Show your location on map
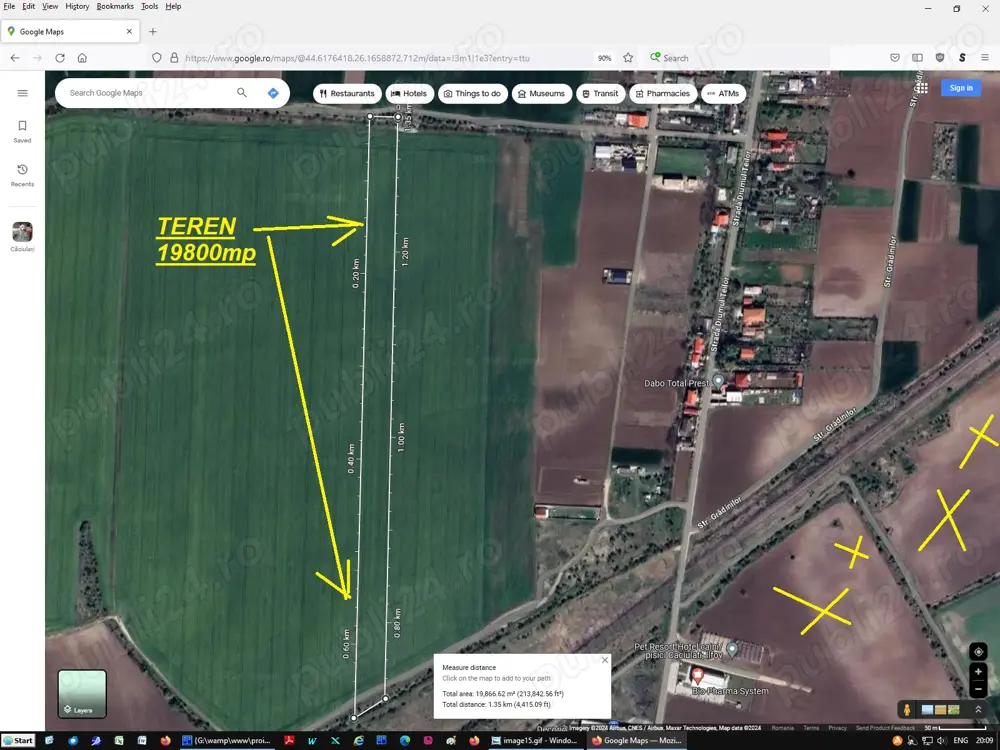Image resolution: width=1000 pixels, height=750 pixels. pos(978,652)
